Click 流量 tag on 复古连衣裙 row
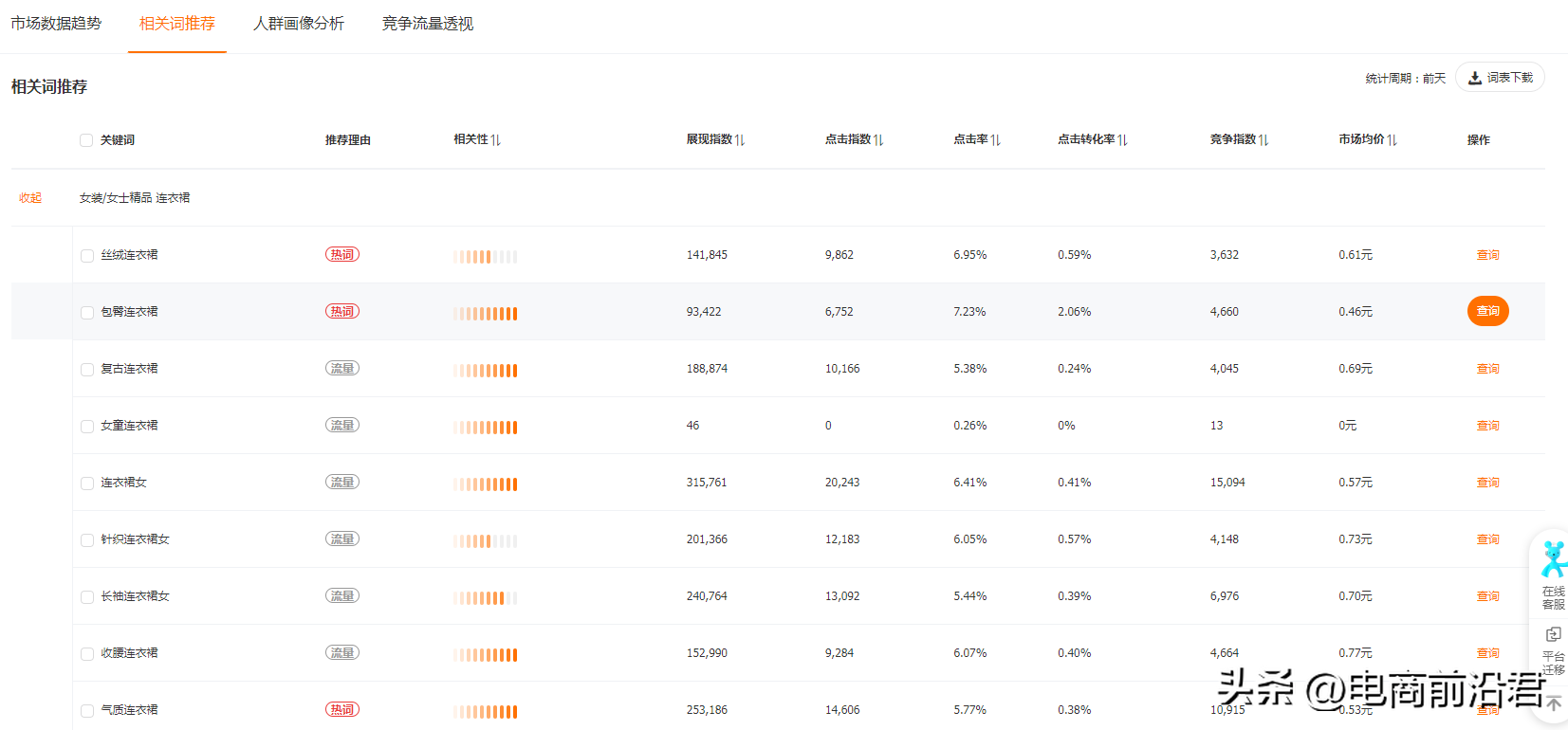 (x=342, y=368)
